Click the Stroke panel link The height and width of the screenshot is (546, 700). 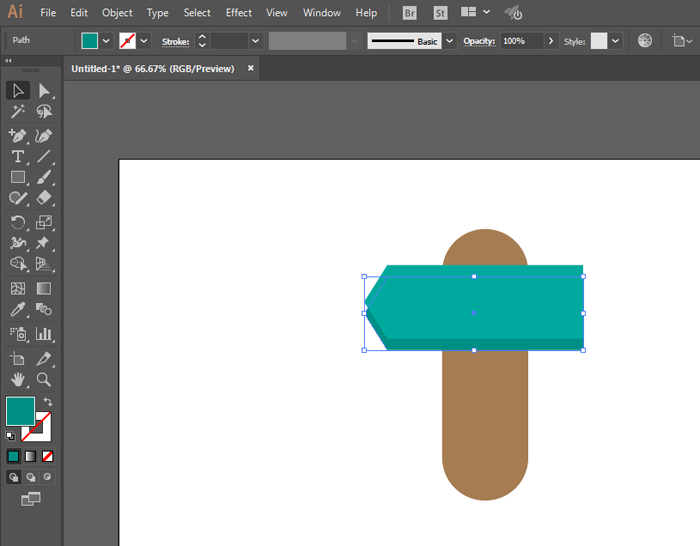(175, 41)
